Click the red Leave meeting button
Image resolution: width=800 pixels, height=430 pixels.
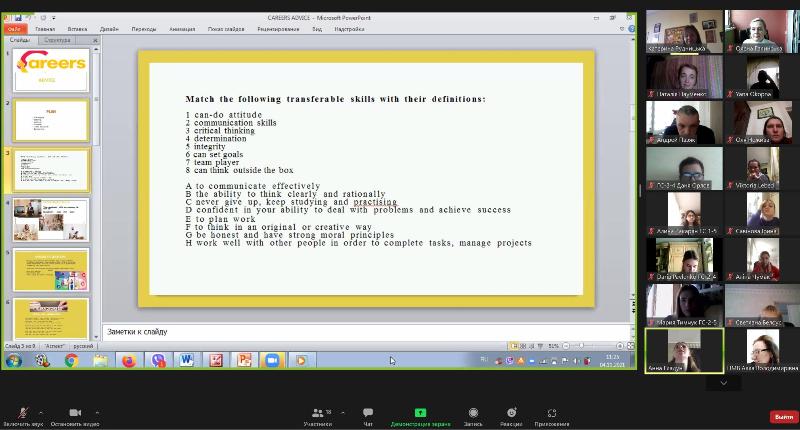(x=784, y=417)
